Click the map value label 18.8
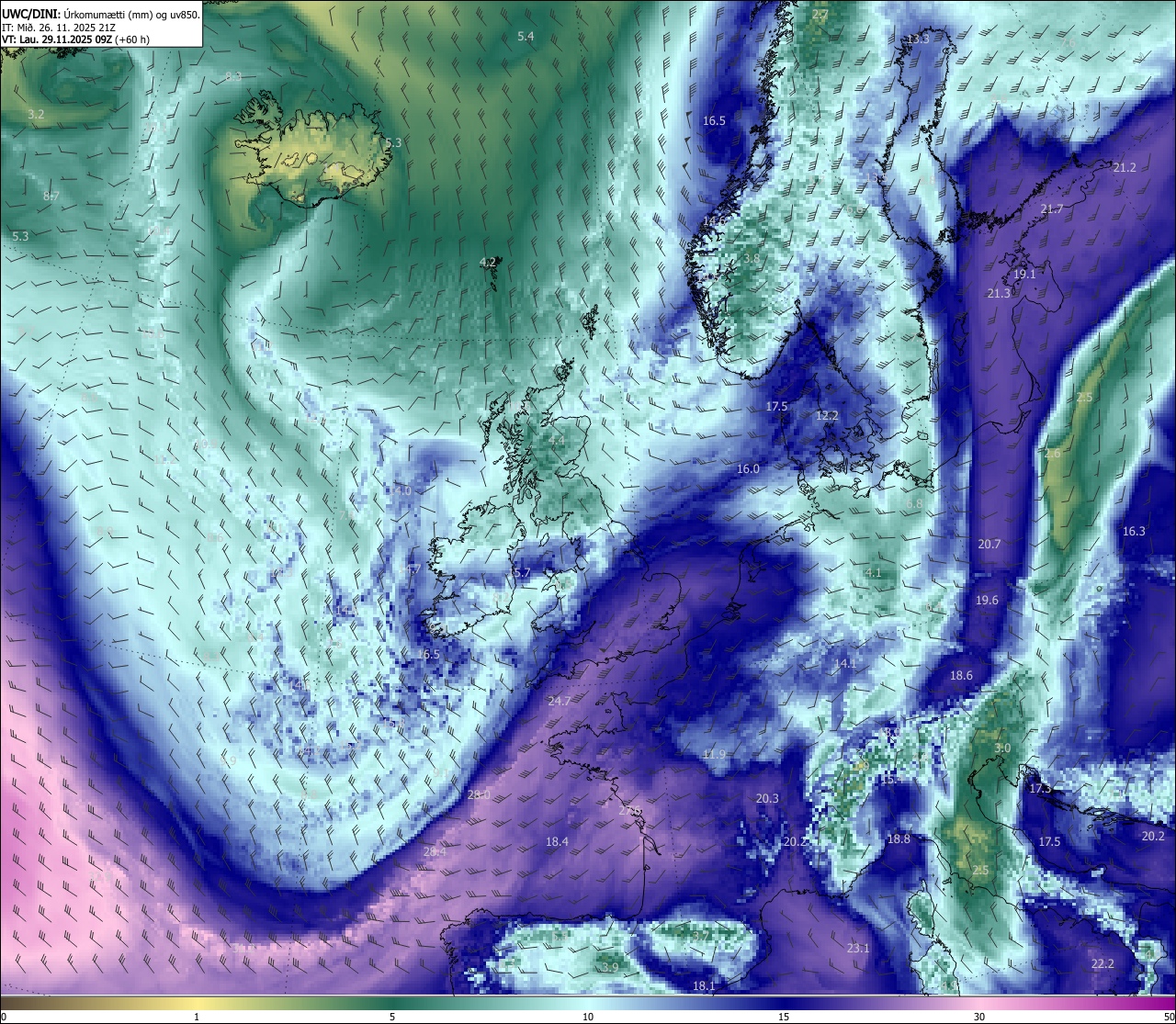The height and width of the screenshot is (1024, 1176). (899, 839)
